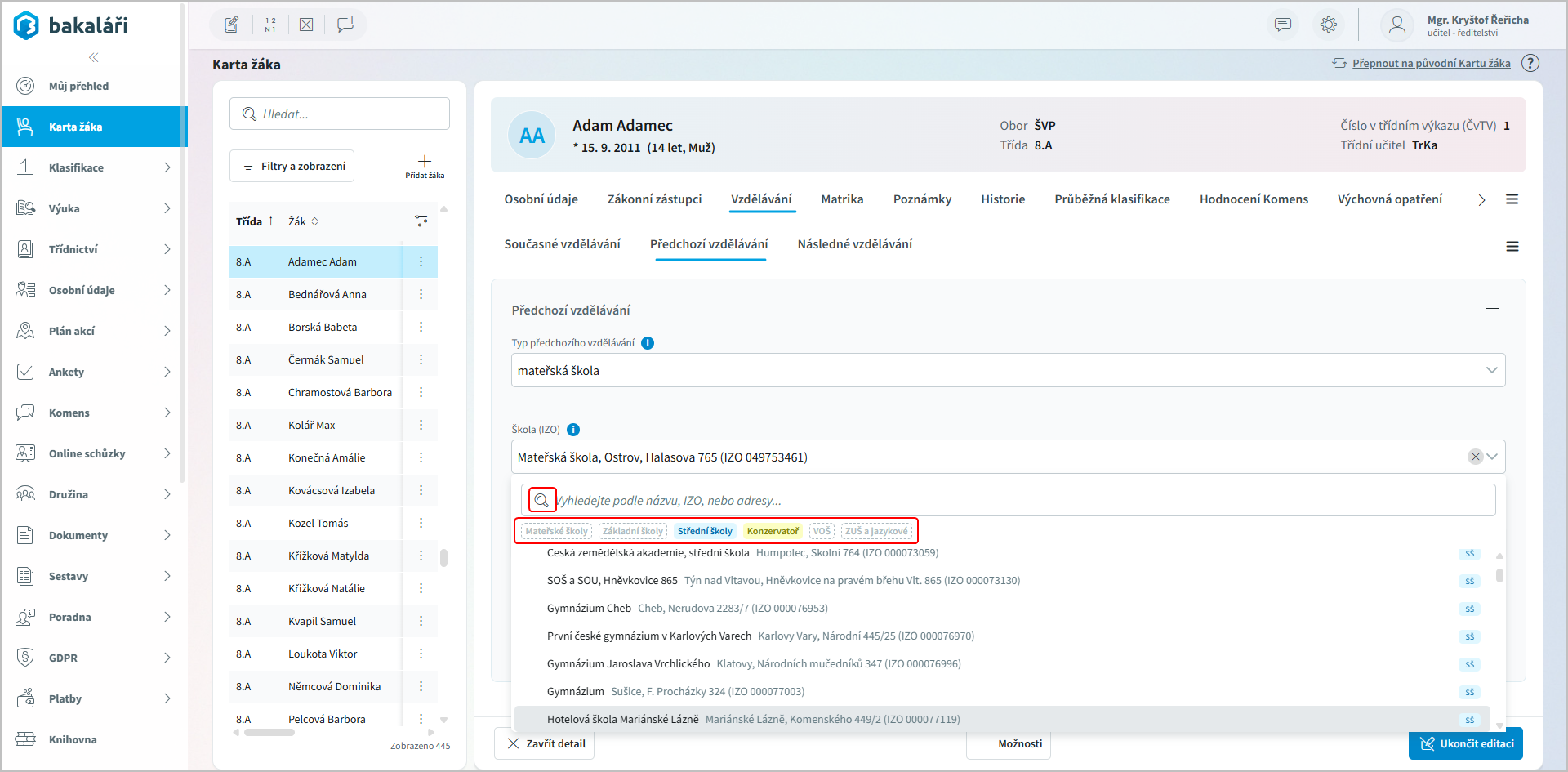Toggle the Mateřské školy filter chip
Viewport: 1568px width, 772px height.
click(556, 531)
